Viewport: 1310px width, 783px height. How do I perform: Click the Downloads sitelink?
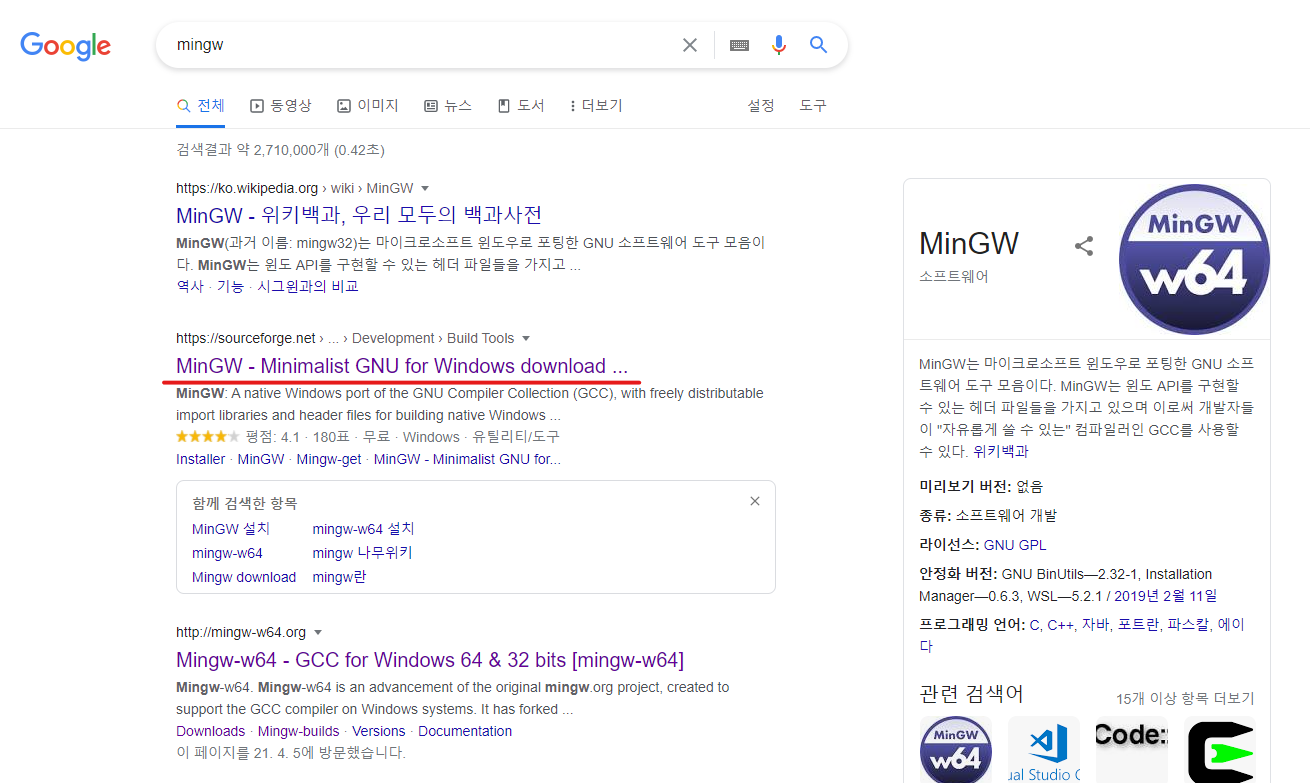tap(210, 731)
